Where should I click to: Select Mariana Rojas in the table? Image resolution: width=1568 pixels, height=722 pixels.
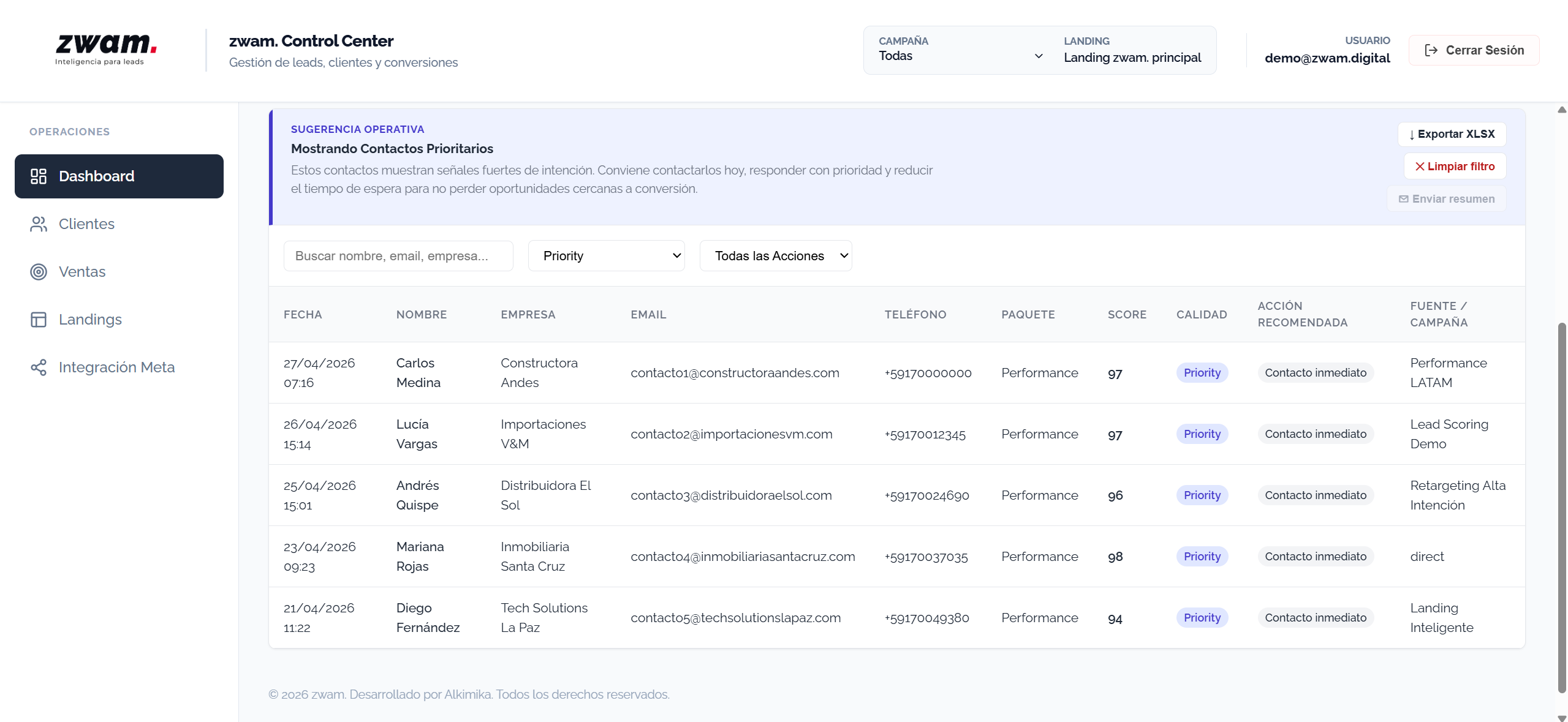point(420,557)
